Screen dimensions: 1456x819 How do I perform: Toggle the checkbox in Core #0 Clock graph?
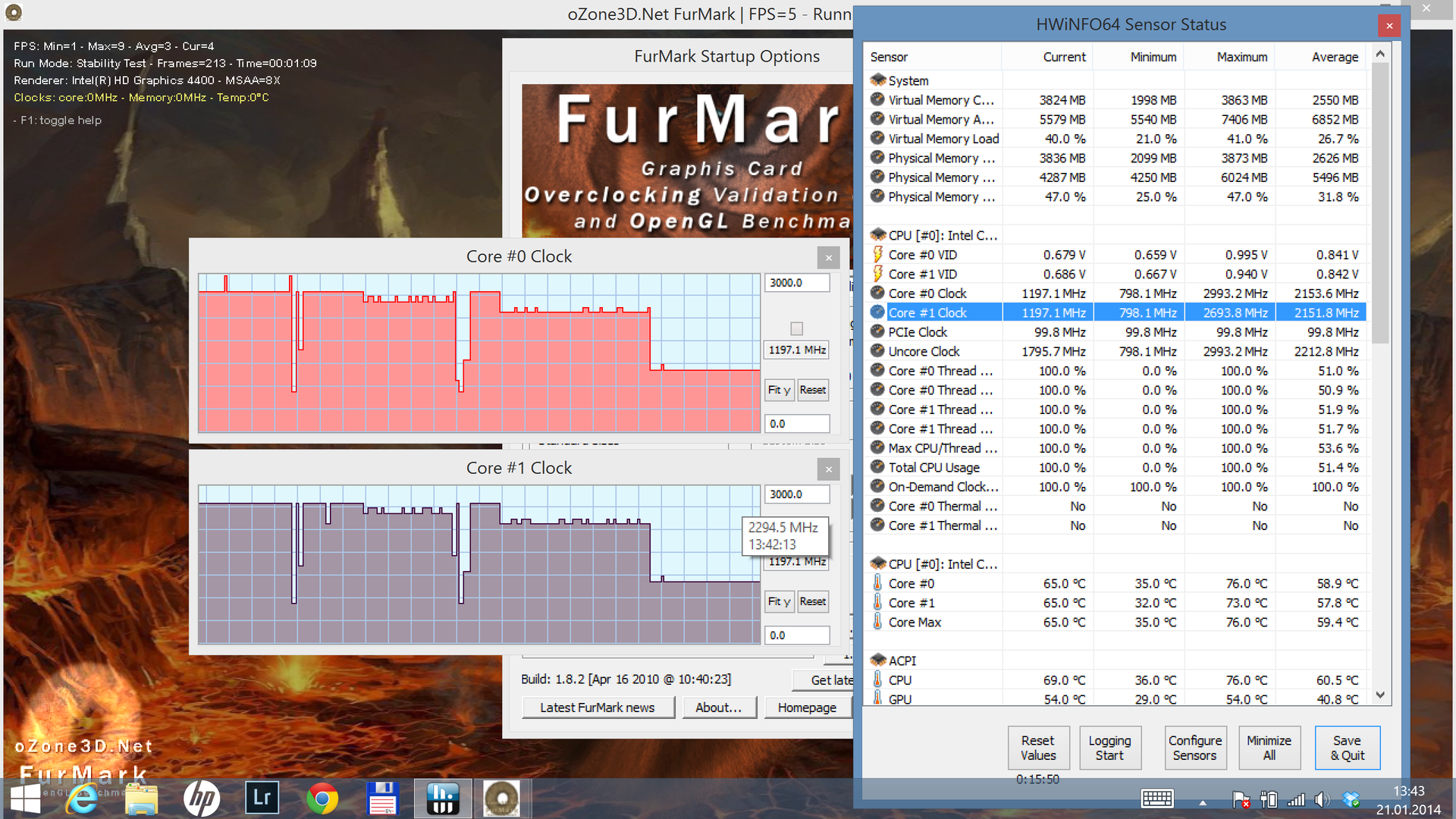tap(796, 328)
